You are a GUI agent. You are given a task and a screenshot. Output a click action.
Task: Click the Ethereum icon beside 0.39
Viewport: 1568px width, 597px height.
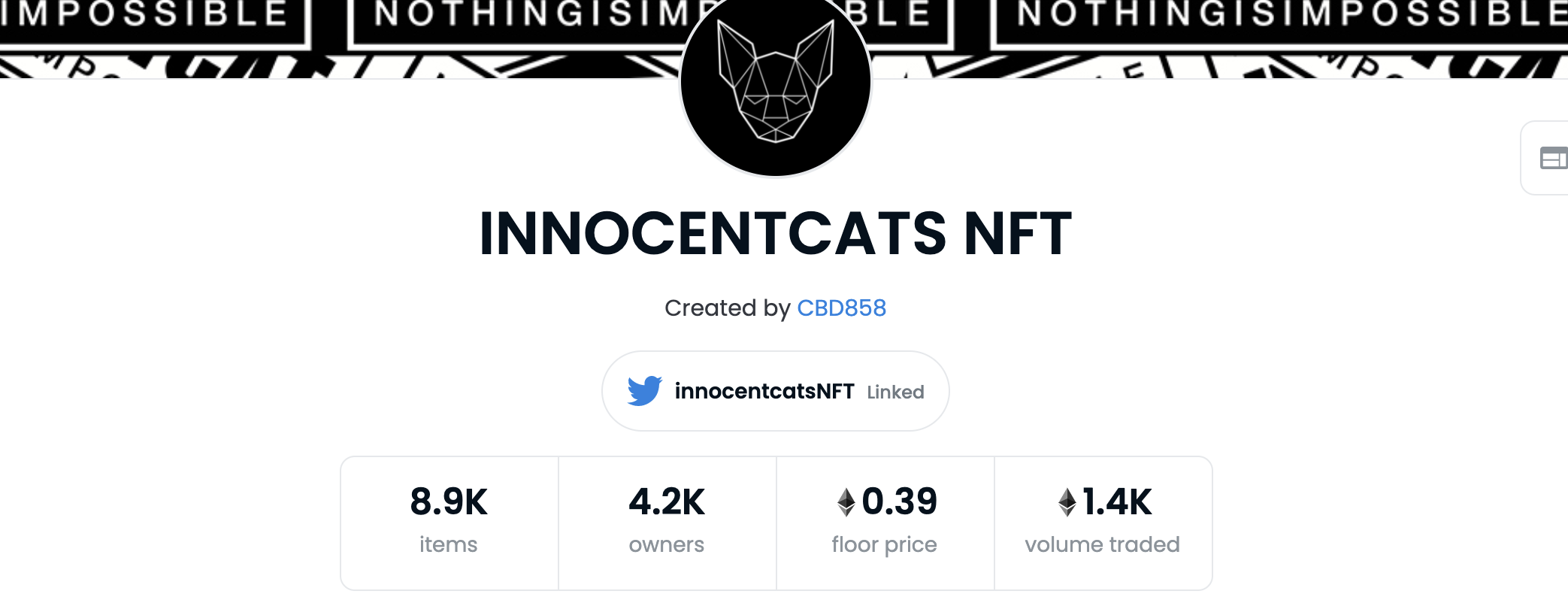[846, 502]
